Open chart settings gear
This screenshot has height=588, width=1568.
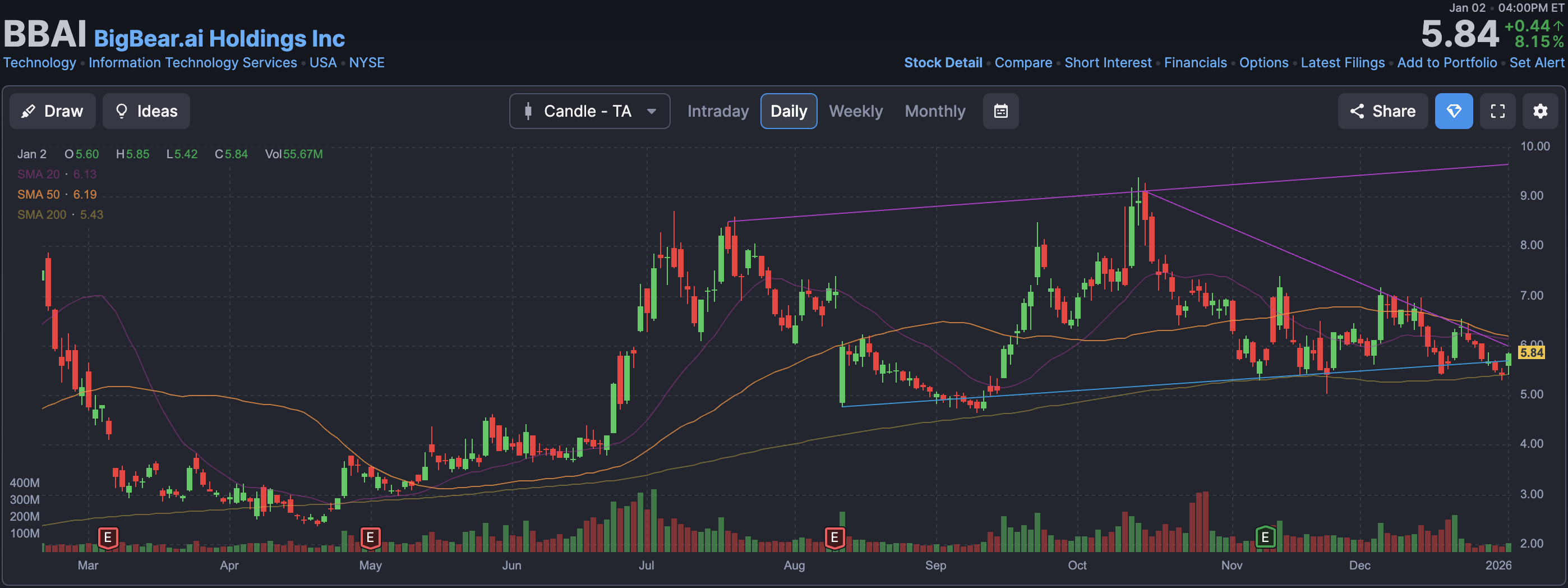pyautogui.click(x=1540, y=111)
